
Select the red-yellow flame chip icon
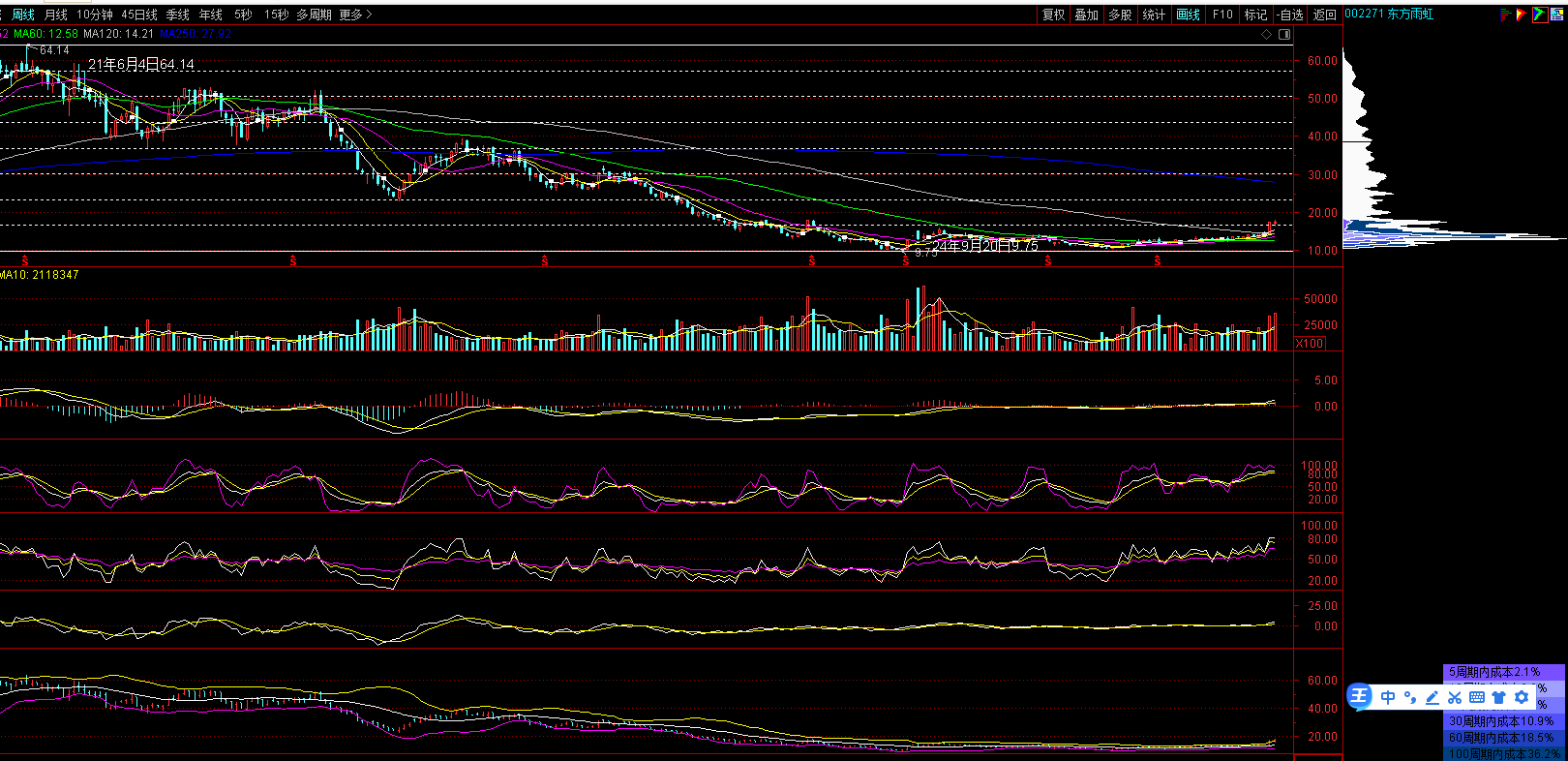(x=1522, y=15)
